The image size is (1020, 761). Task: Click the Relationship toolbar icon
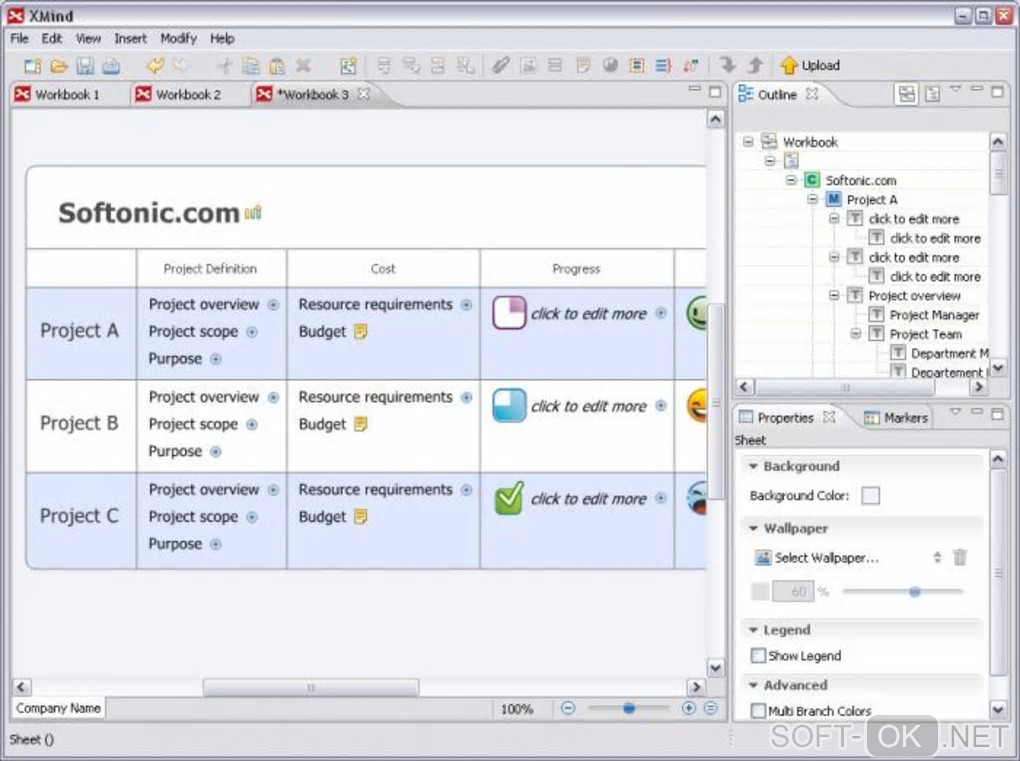690,65
